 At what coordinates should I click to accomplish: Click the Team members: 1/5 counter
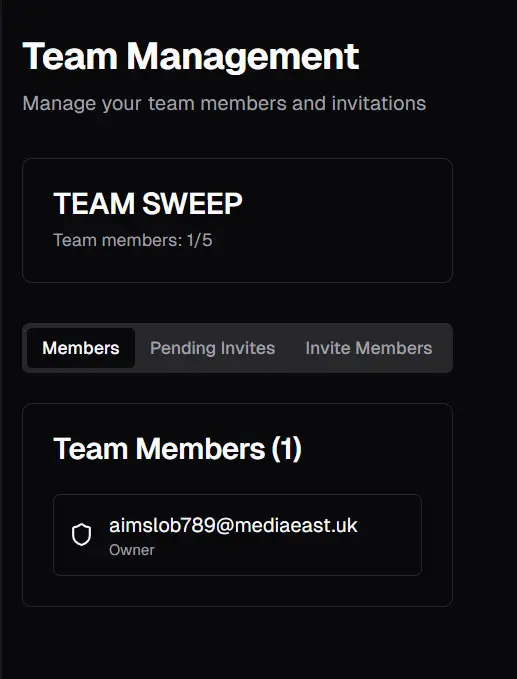(133, 240)
